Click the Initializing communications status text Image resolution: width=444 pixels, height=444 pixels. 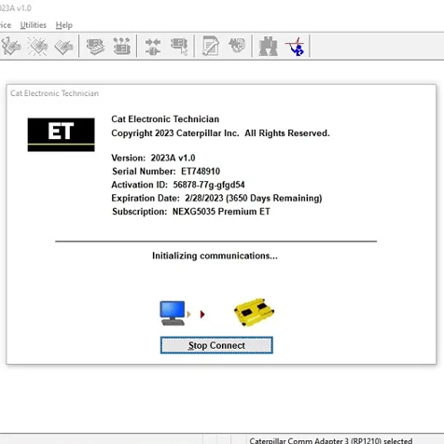(x=215, y=256)
